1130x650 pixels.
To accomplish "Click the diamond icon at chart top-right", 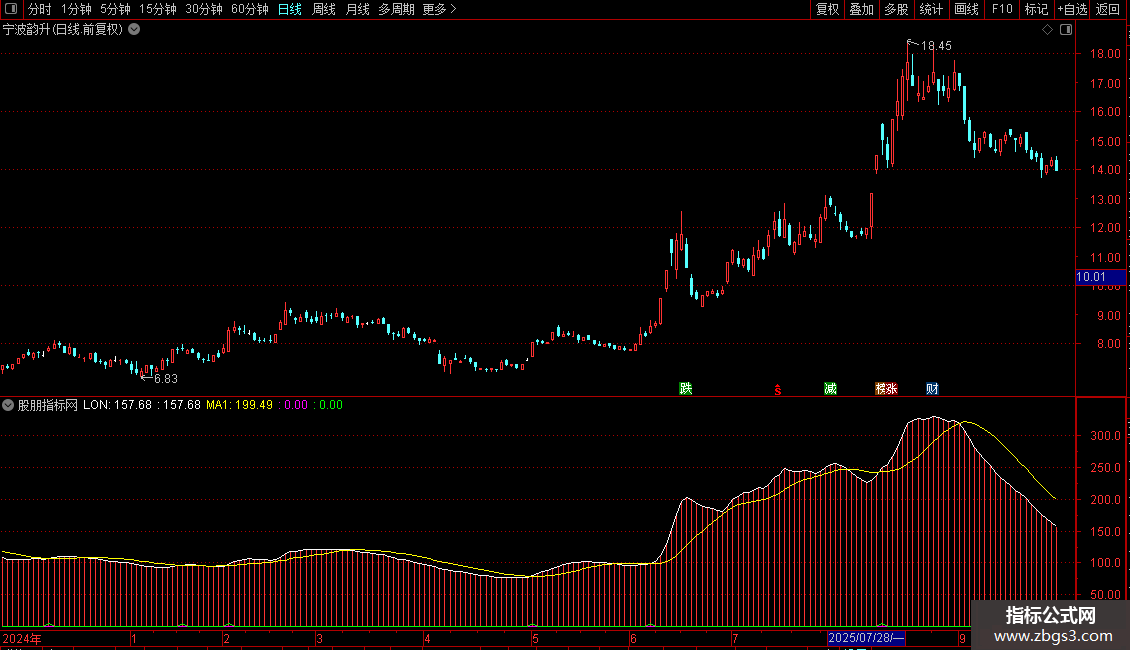I will pyautogui.click(x=1047, y=30).
